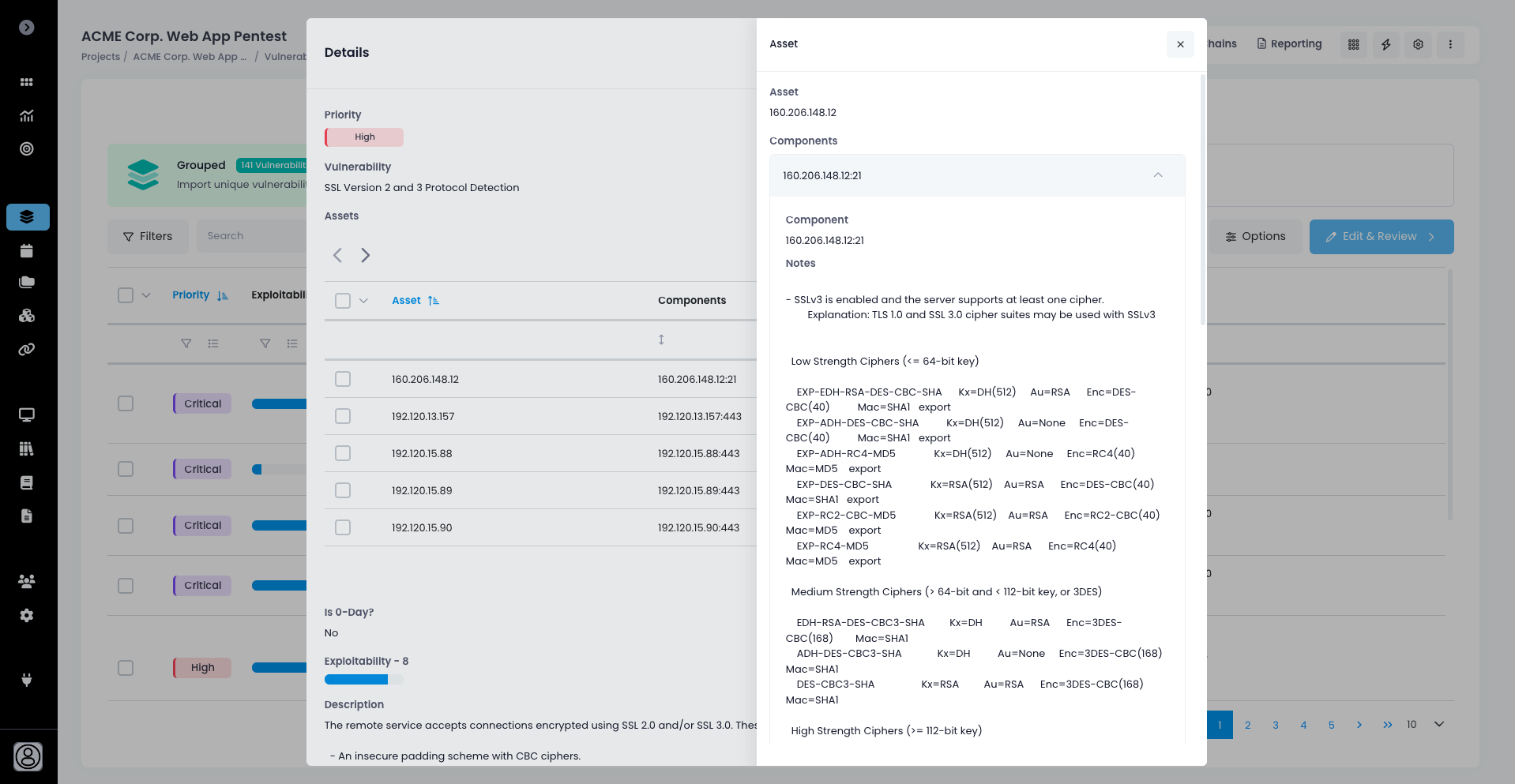Open the target icon in sidebar
Image resolution: width=1515 pixels, height=784 pixels.
[27, 149]
